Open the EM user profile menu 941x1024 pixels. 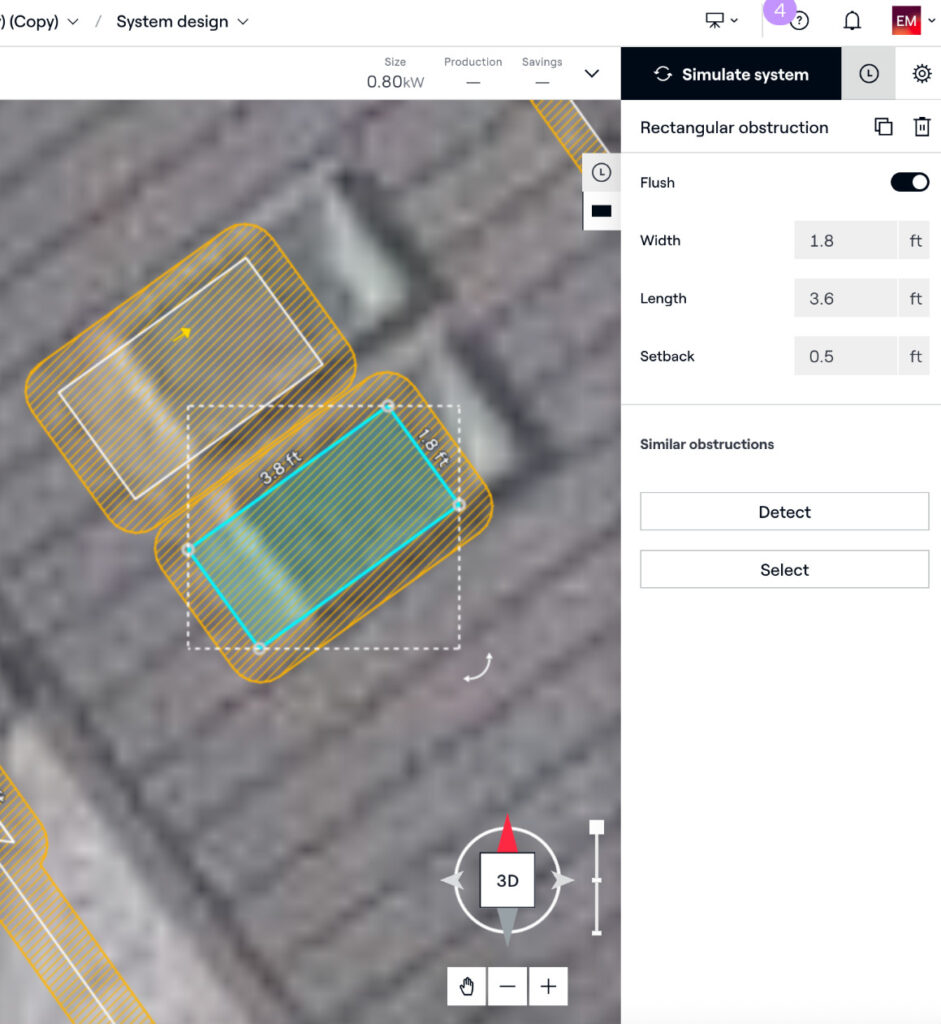pos(906,21)
